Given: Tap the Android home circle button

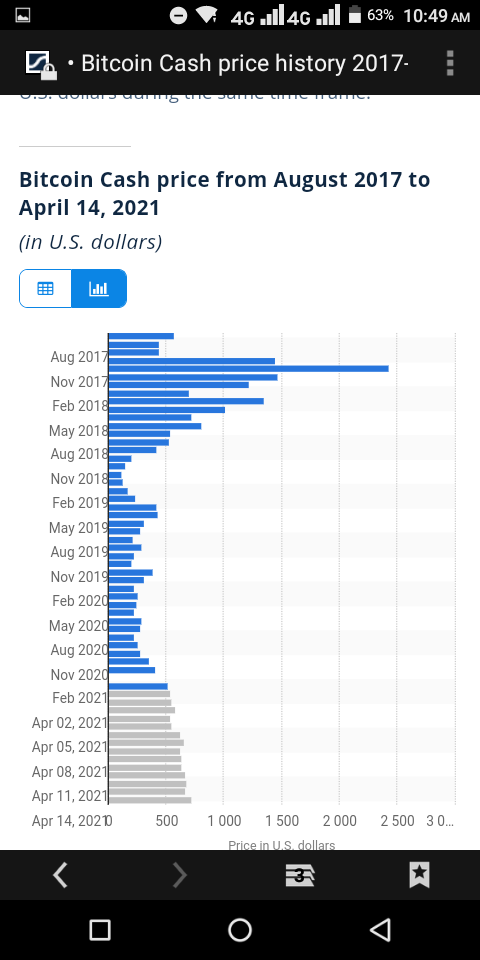Looking at the screenshot, I should click(x=240, y=930).
